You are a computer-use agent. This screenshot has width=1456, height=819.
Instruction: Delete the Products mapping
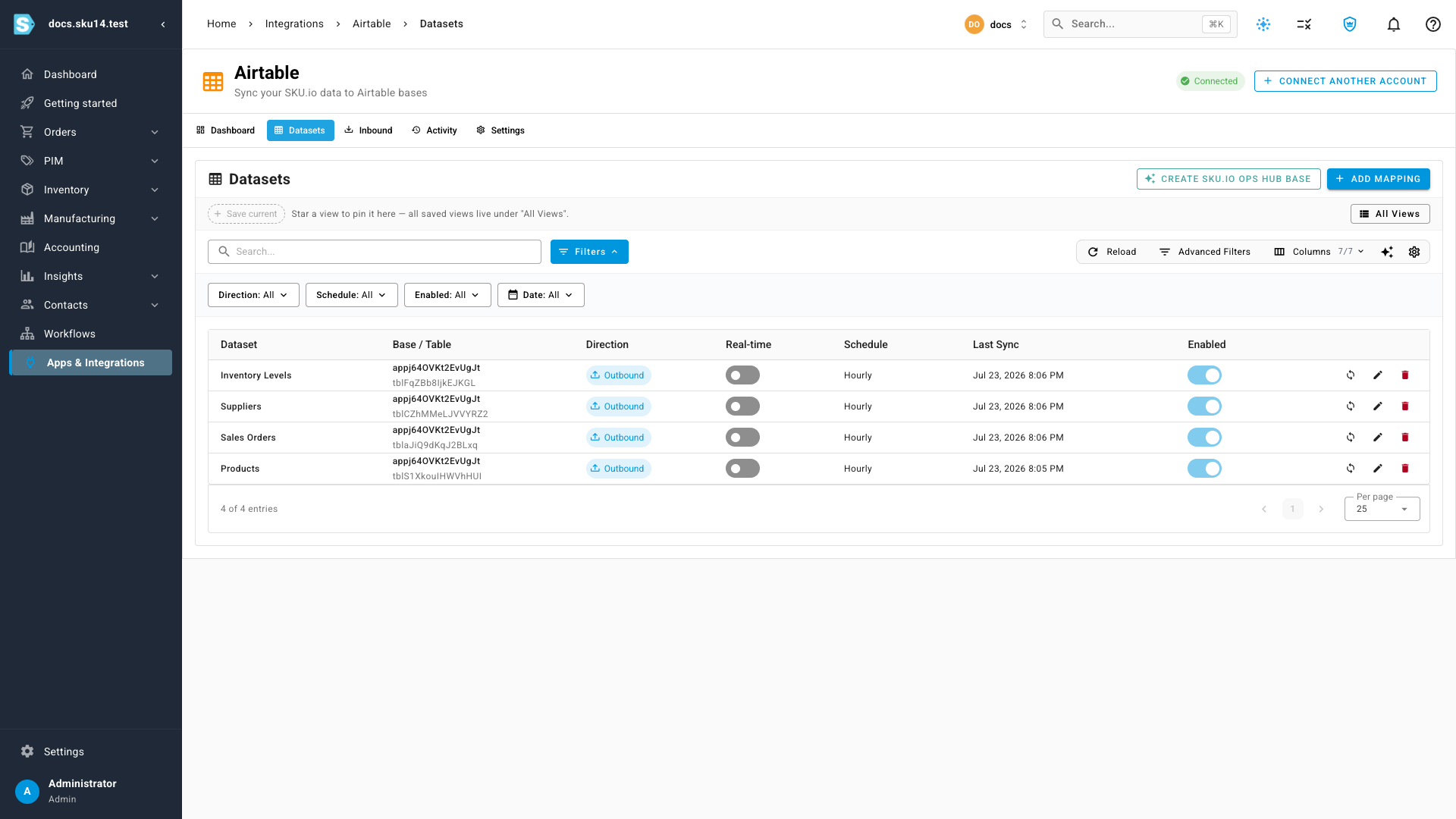(1405, 469)
